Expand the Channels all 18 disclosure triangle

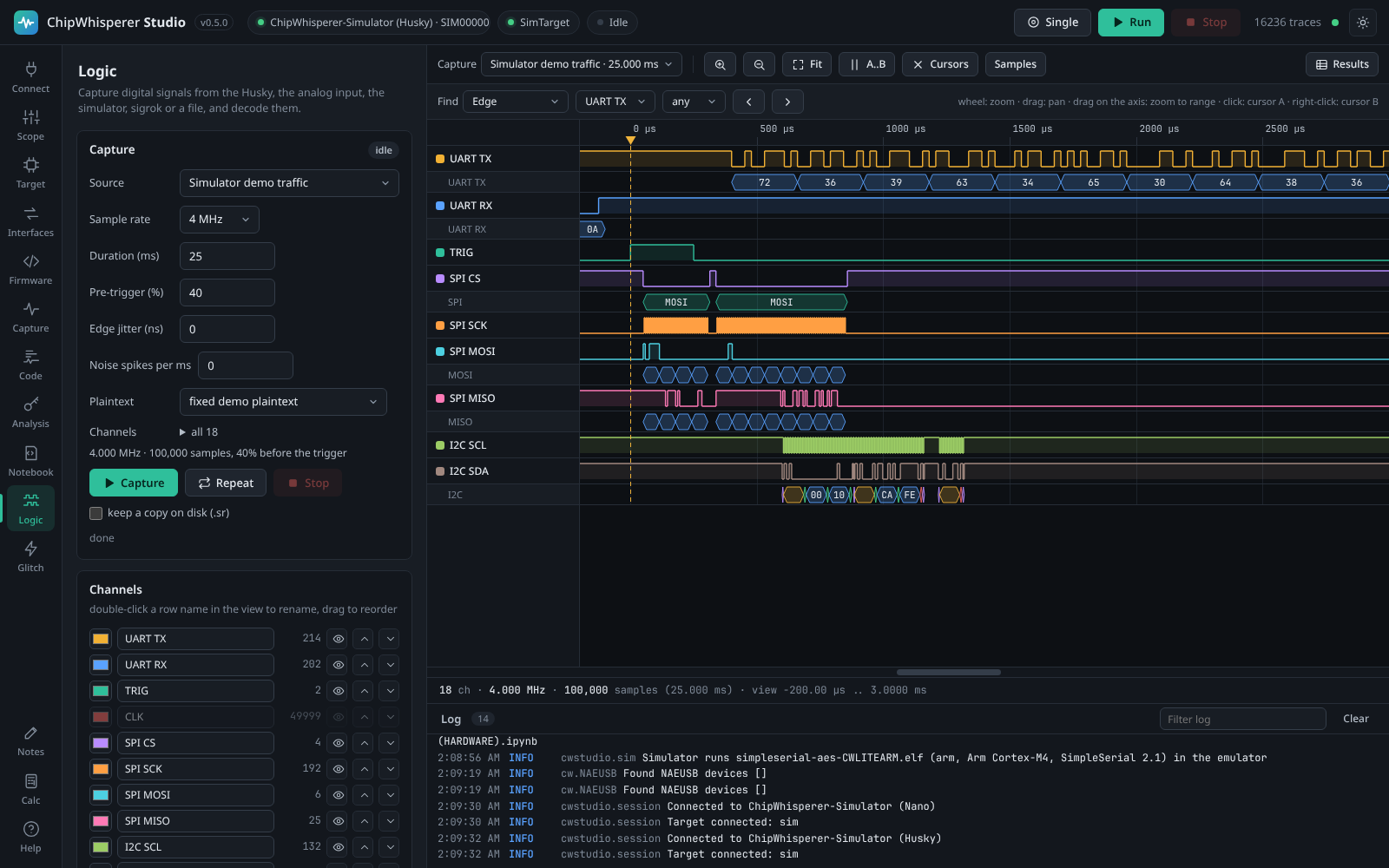(182, 431)
